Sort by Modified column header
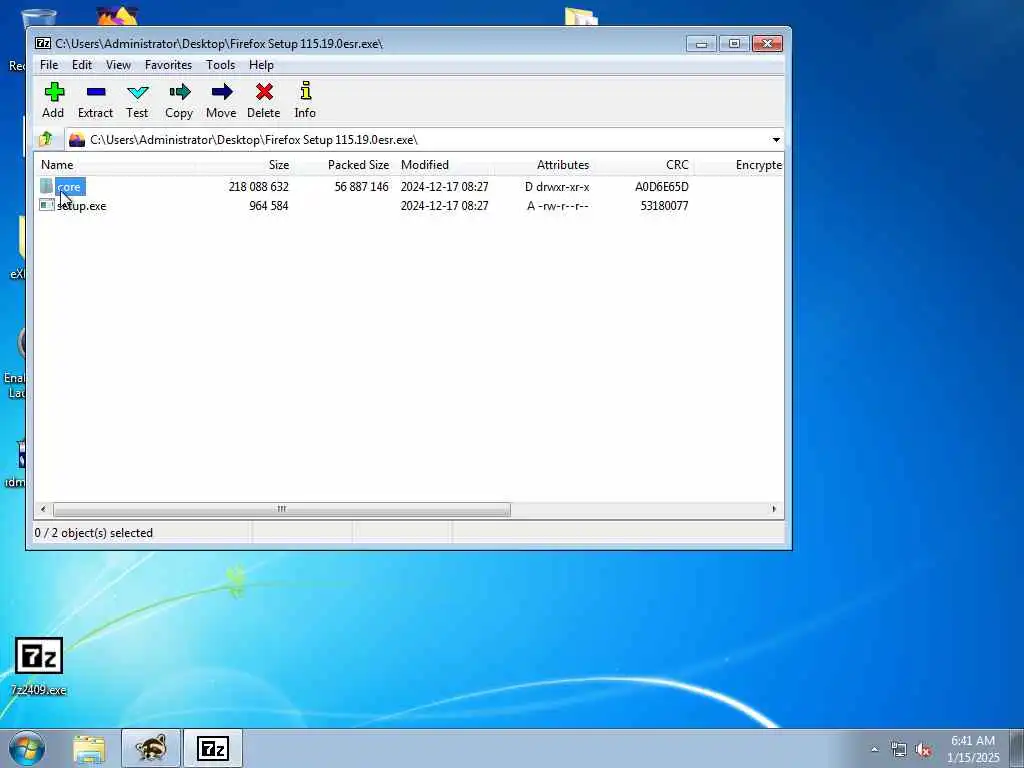This screenshot has height=768, width=1024. click(x=444, y=165)
